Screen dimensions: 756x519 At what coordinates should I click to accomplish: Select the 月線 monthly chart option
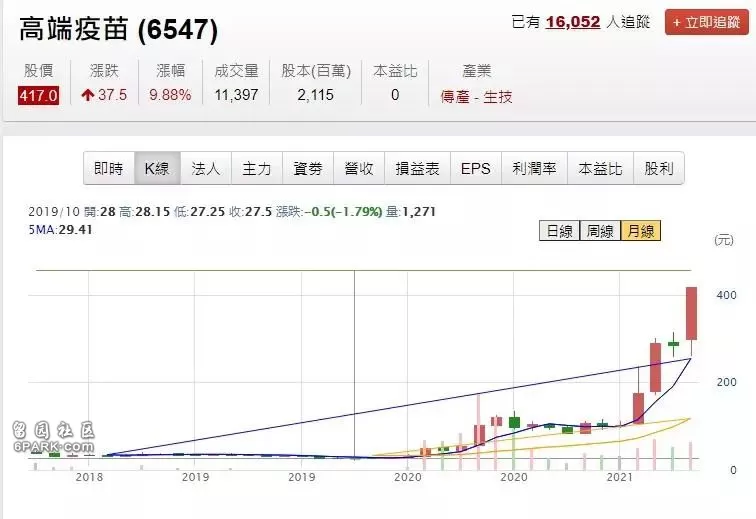click(641, 231)
